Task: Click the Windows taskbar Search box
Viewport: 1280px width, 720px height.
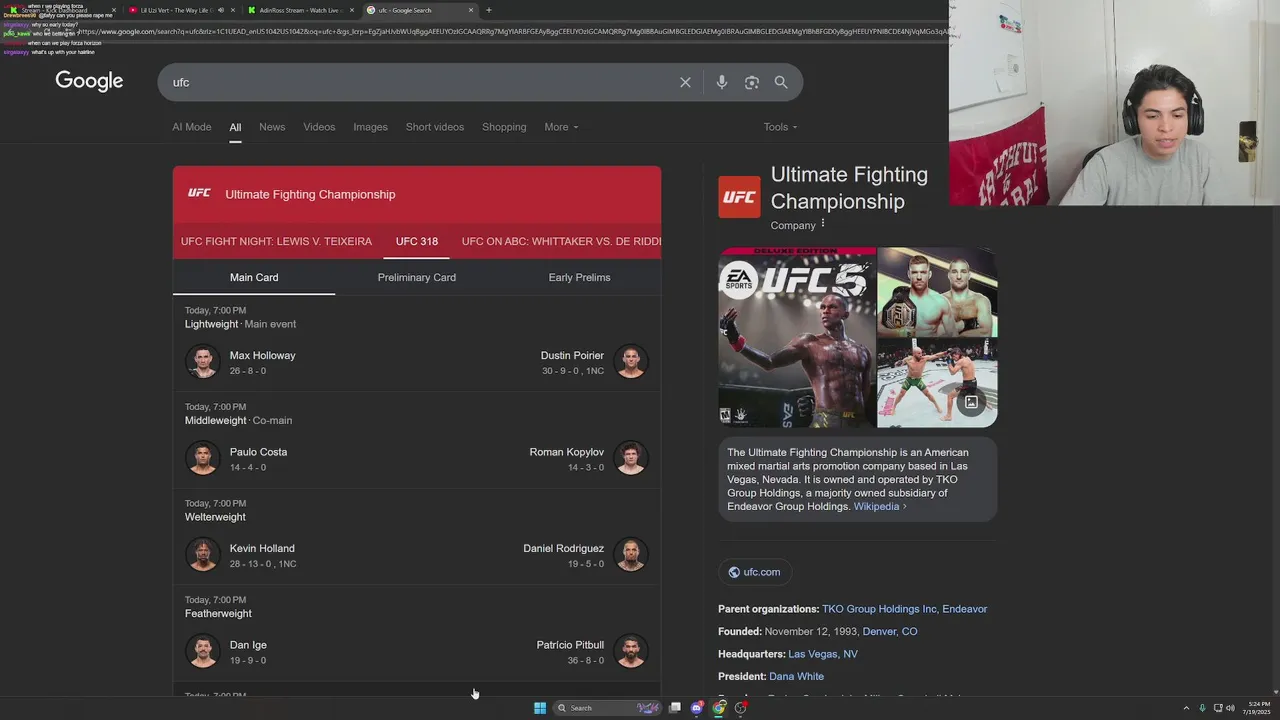Action: point(608,708)
